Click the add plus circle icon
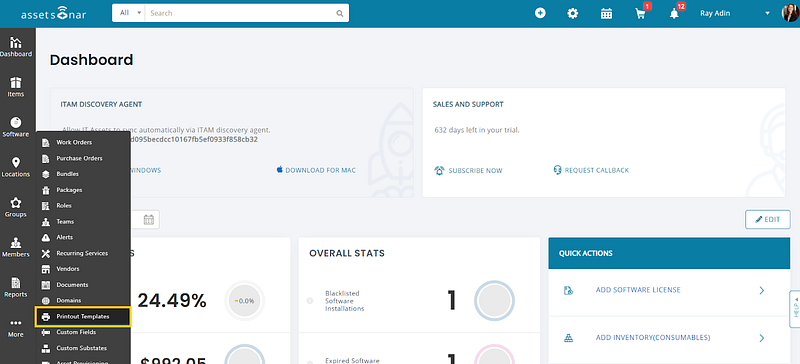Screen dimensions: 800x364 [x=540, y=13]
